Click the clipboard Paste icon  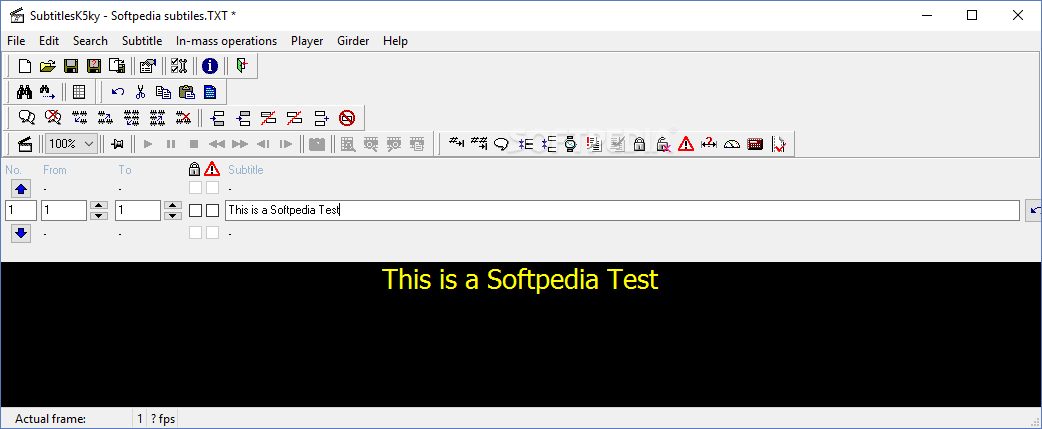187,92
